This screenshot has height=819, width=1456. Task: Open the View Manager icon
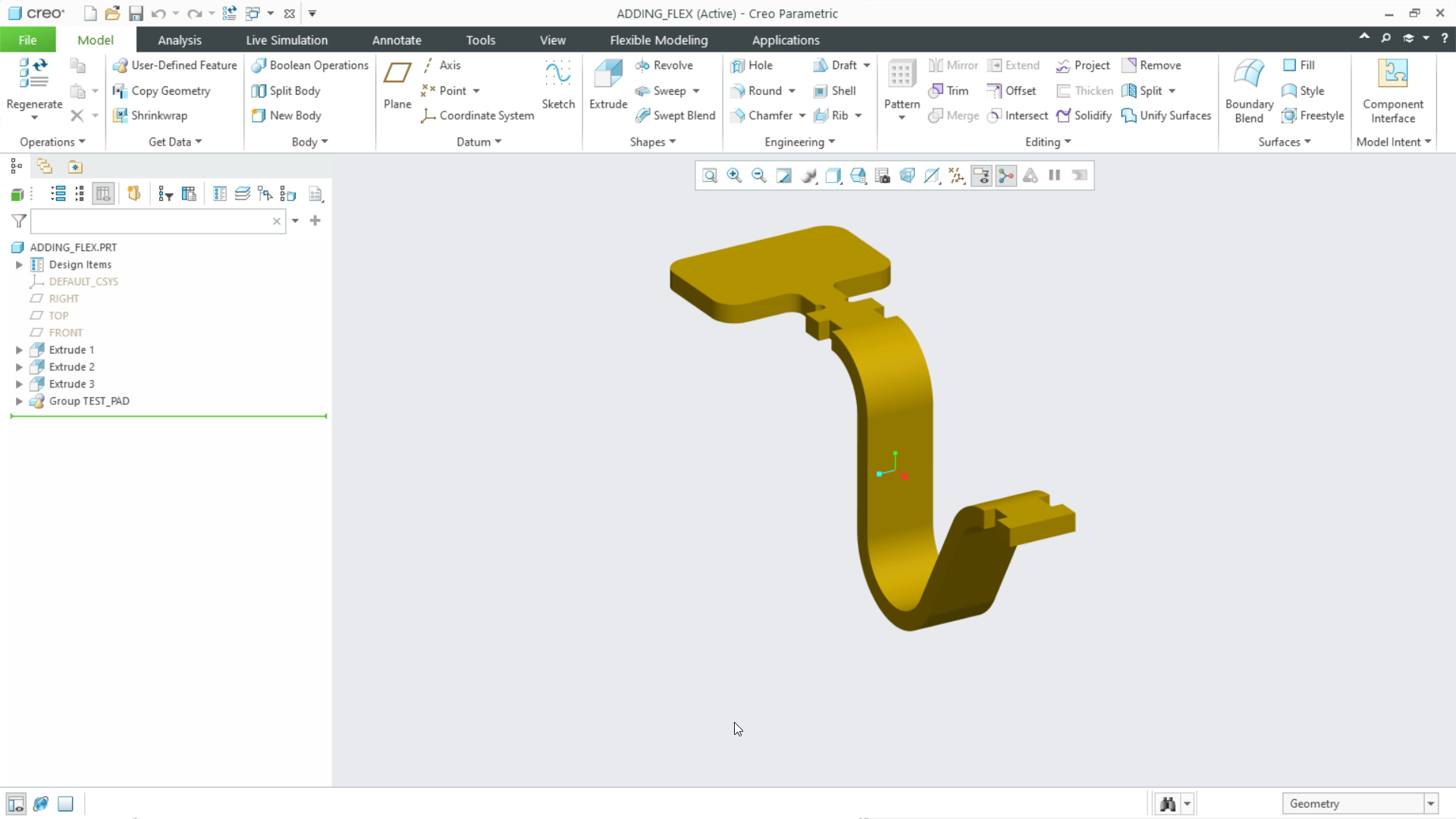[x=883, y=176]
